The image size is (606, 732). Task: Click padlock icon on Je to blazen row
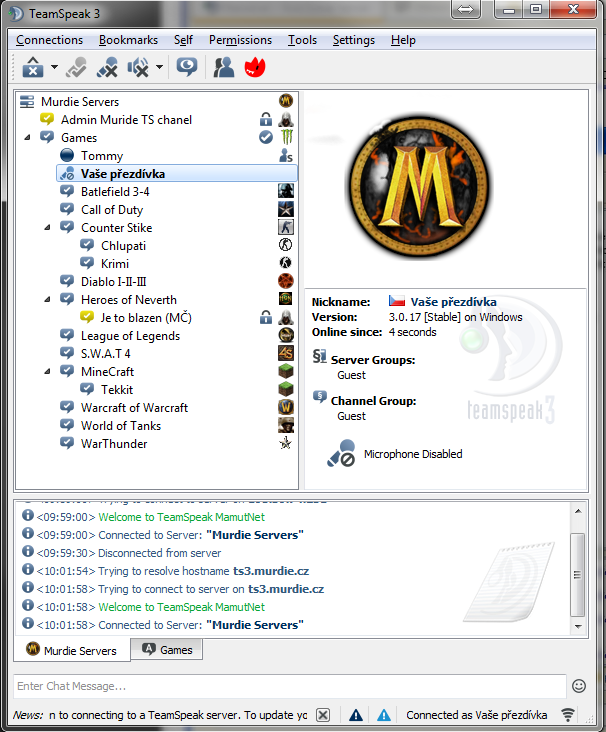[x=266, y=317]
